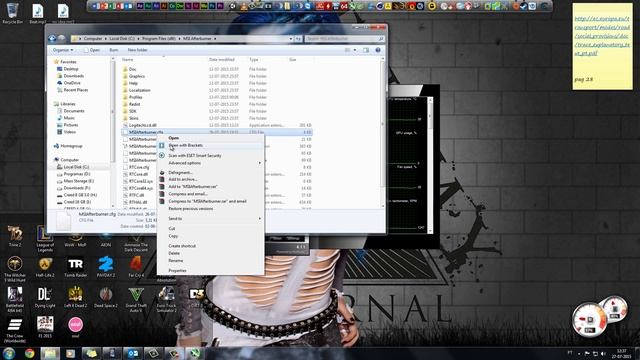Open the Skins folder
The width and height of the screenshot is (640, 360).
click(133, 118)
